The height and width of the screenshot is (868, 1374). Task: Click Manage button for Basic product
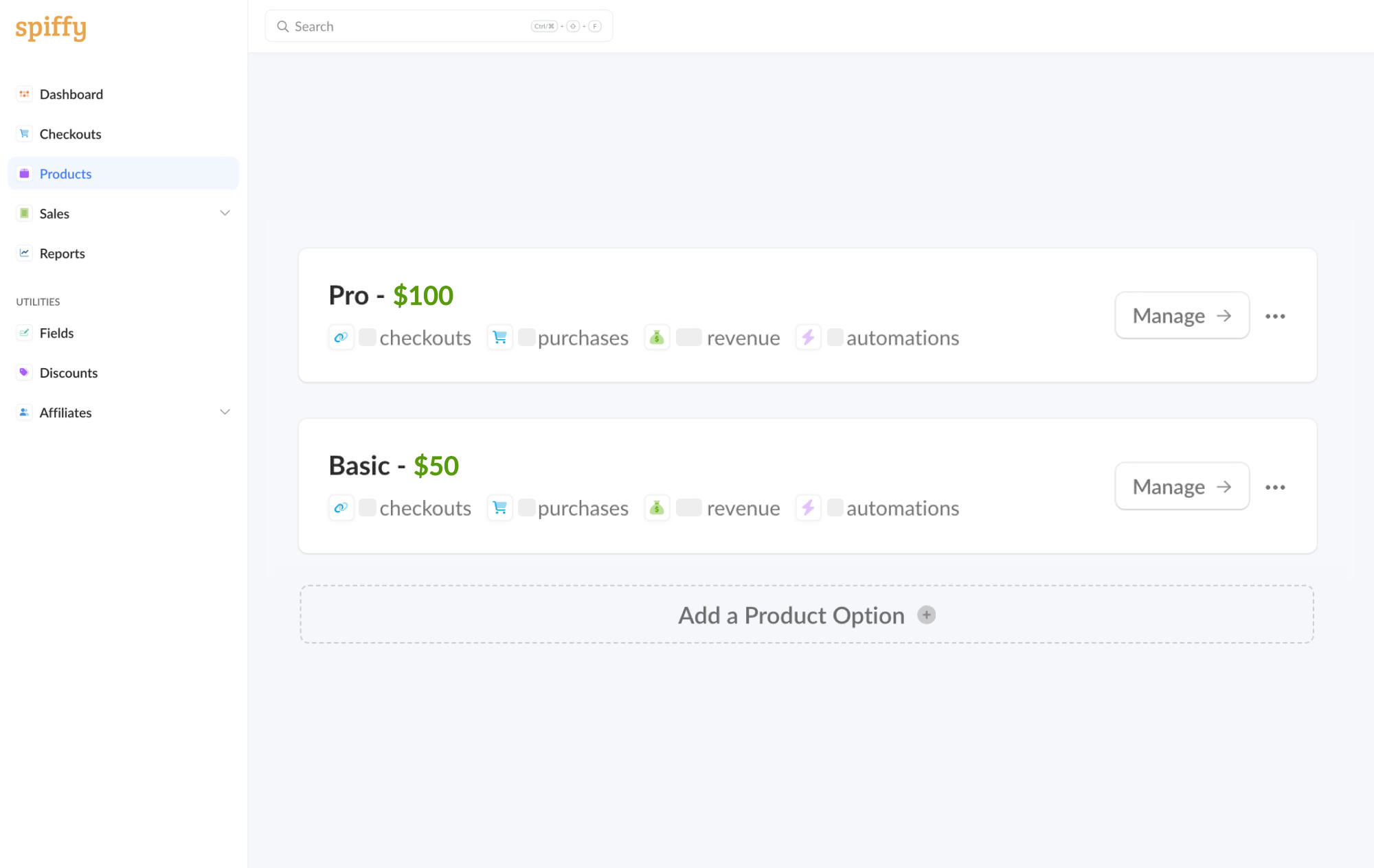click(x=1182, y=487)
